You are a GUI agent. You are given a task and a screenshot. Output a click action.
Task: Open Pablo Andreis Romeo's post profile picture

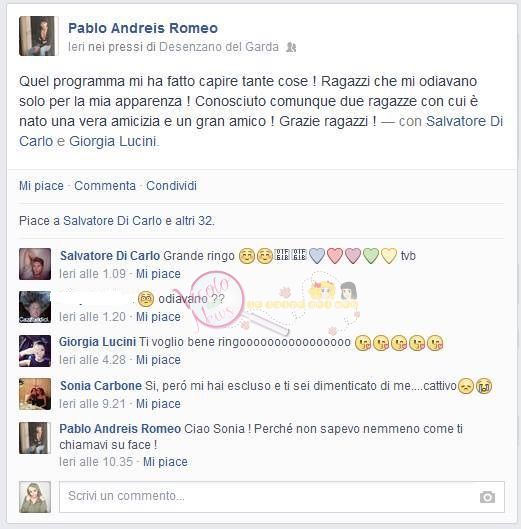point(37,36)
